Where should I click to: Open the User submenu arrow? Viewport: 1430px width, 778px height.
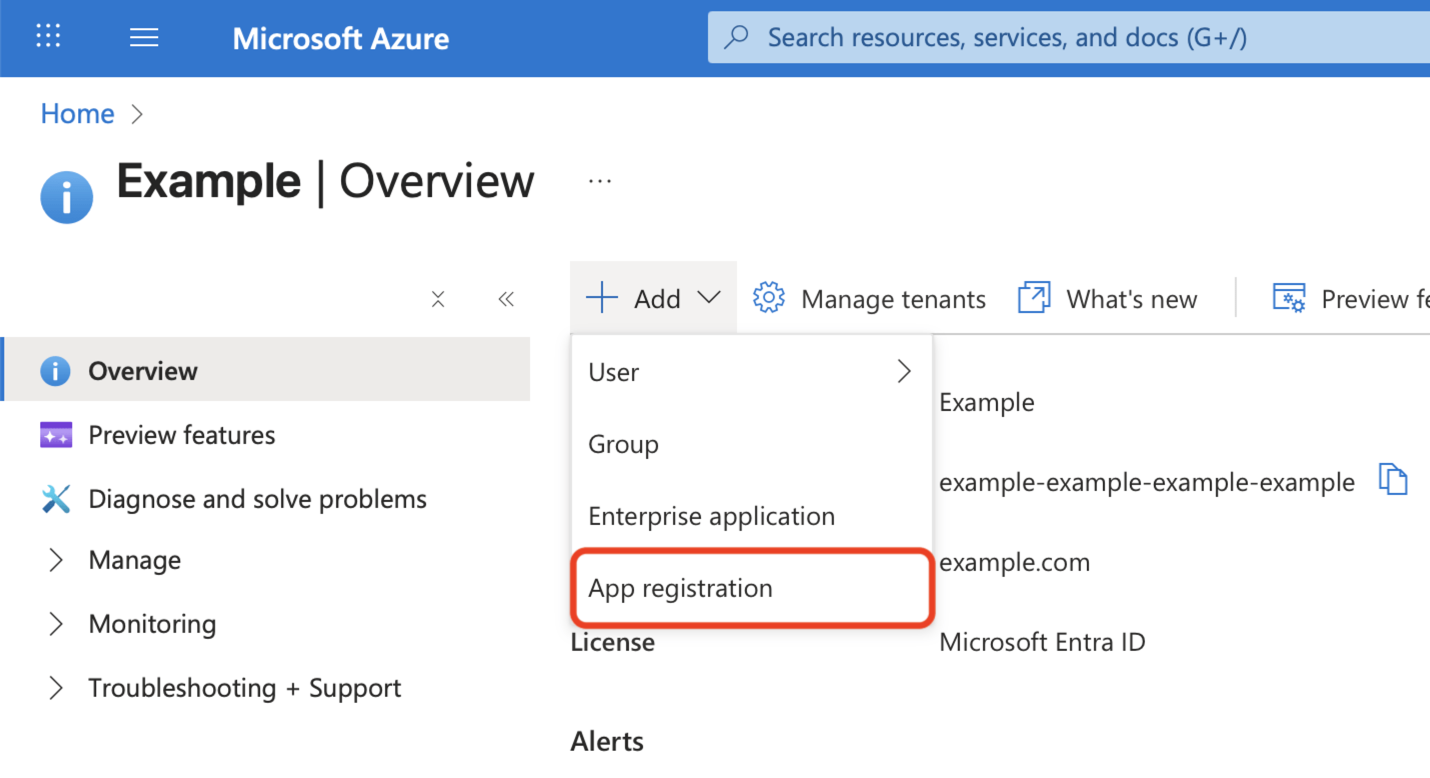point(903,371)
